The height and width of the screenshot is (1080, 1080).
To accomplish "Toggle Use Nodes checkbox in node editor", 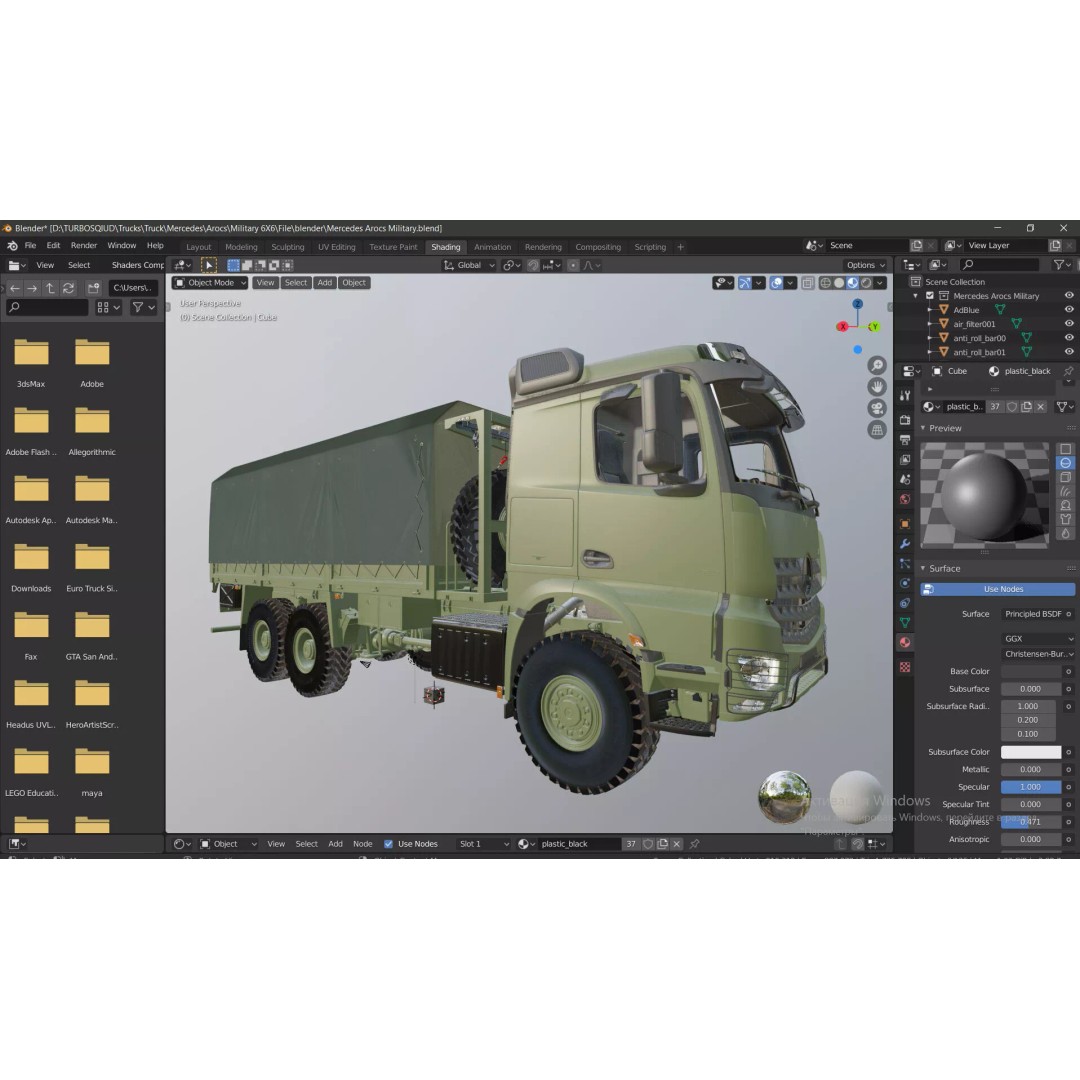I will coord(388,844).
